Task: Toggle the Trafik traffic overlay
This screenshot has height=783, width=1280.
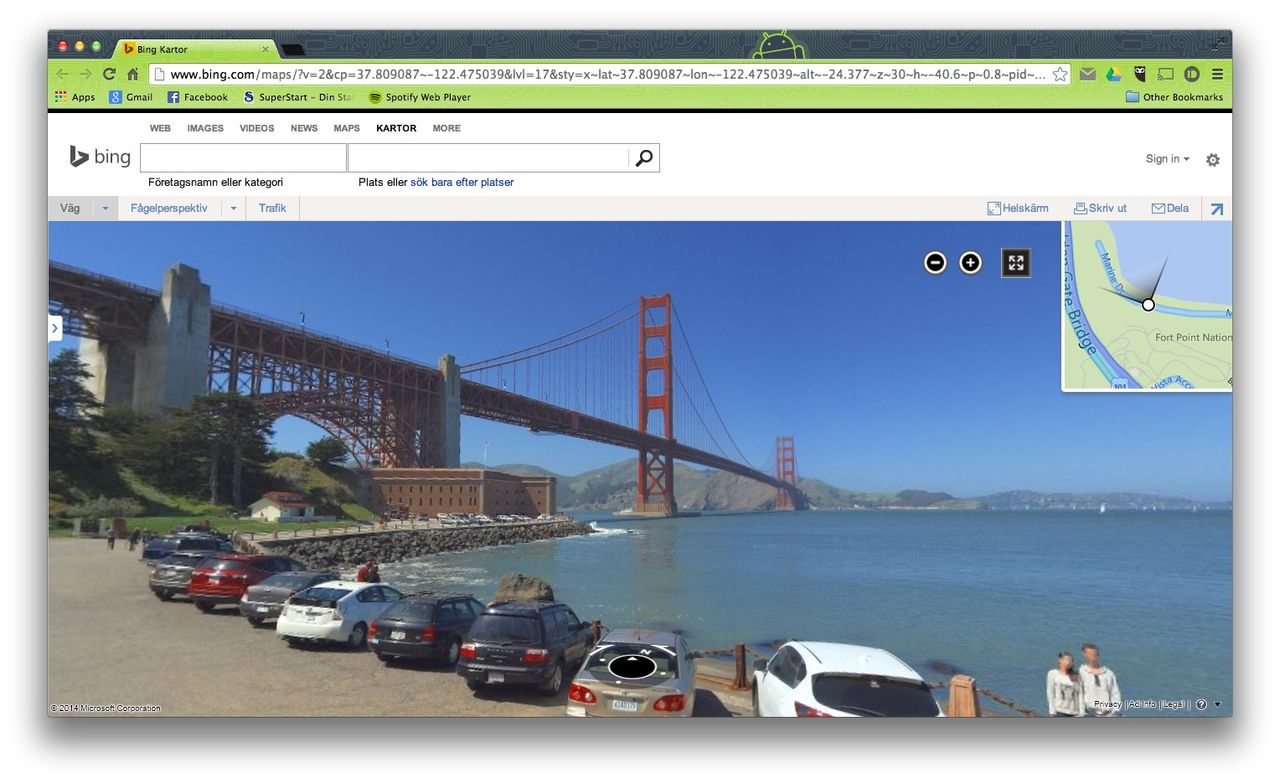Action: click(x=271, y=207)
